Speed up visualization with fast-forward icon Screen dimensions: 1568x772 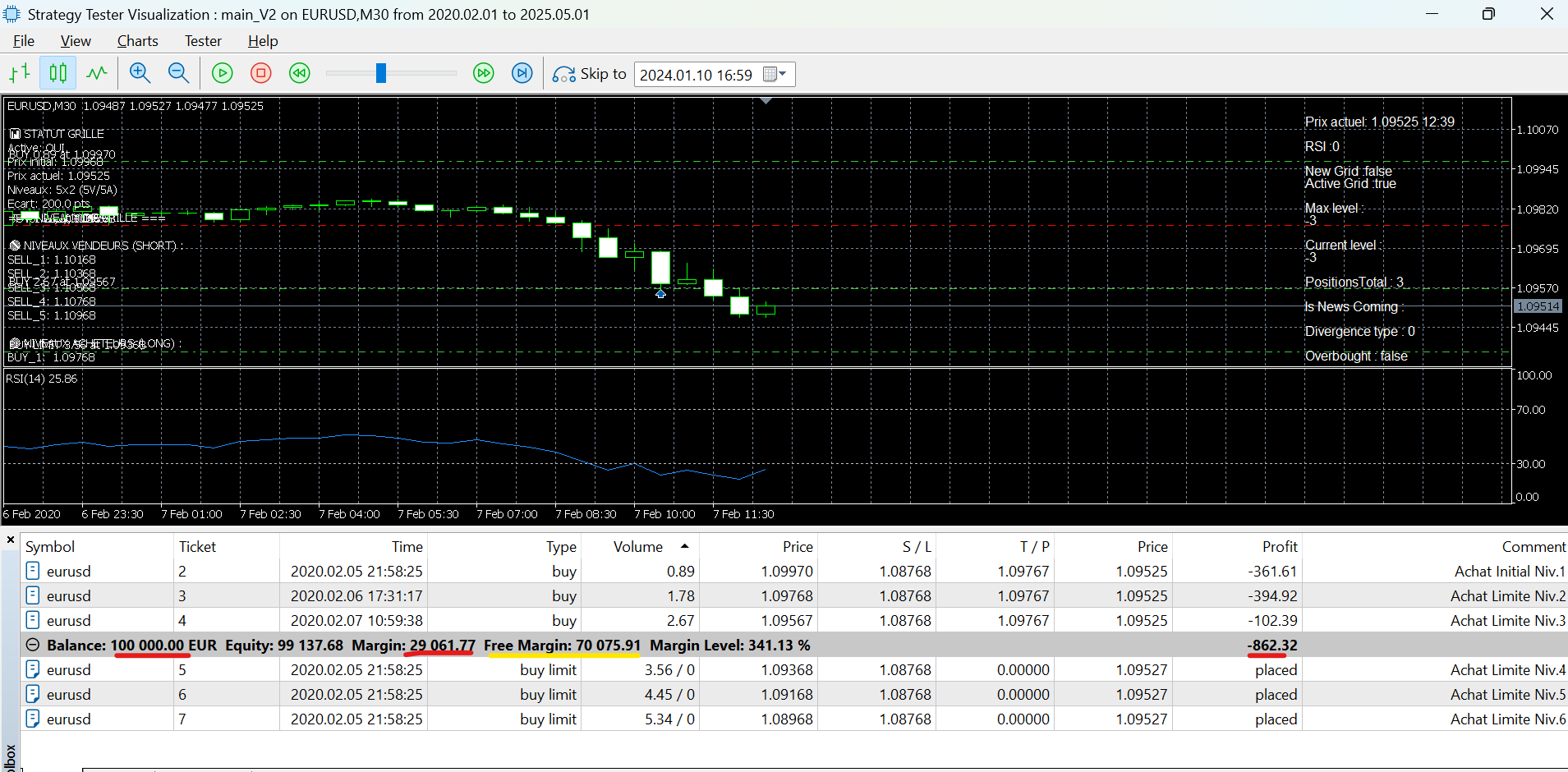[484, 73]
